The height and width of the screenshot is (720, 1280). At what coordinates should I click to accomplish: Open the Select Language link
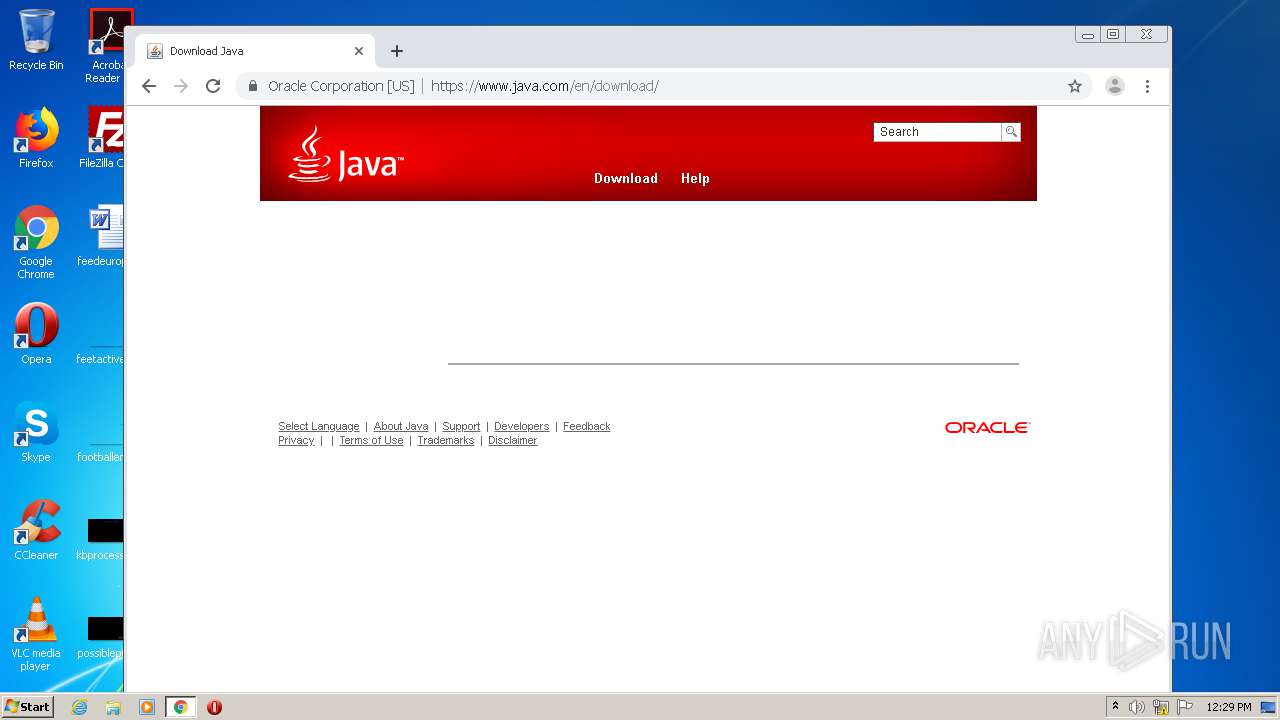(x=318, y=426)
